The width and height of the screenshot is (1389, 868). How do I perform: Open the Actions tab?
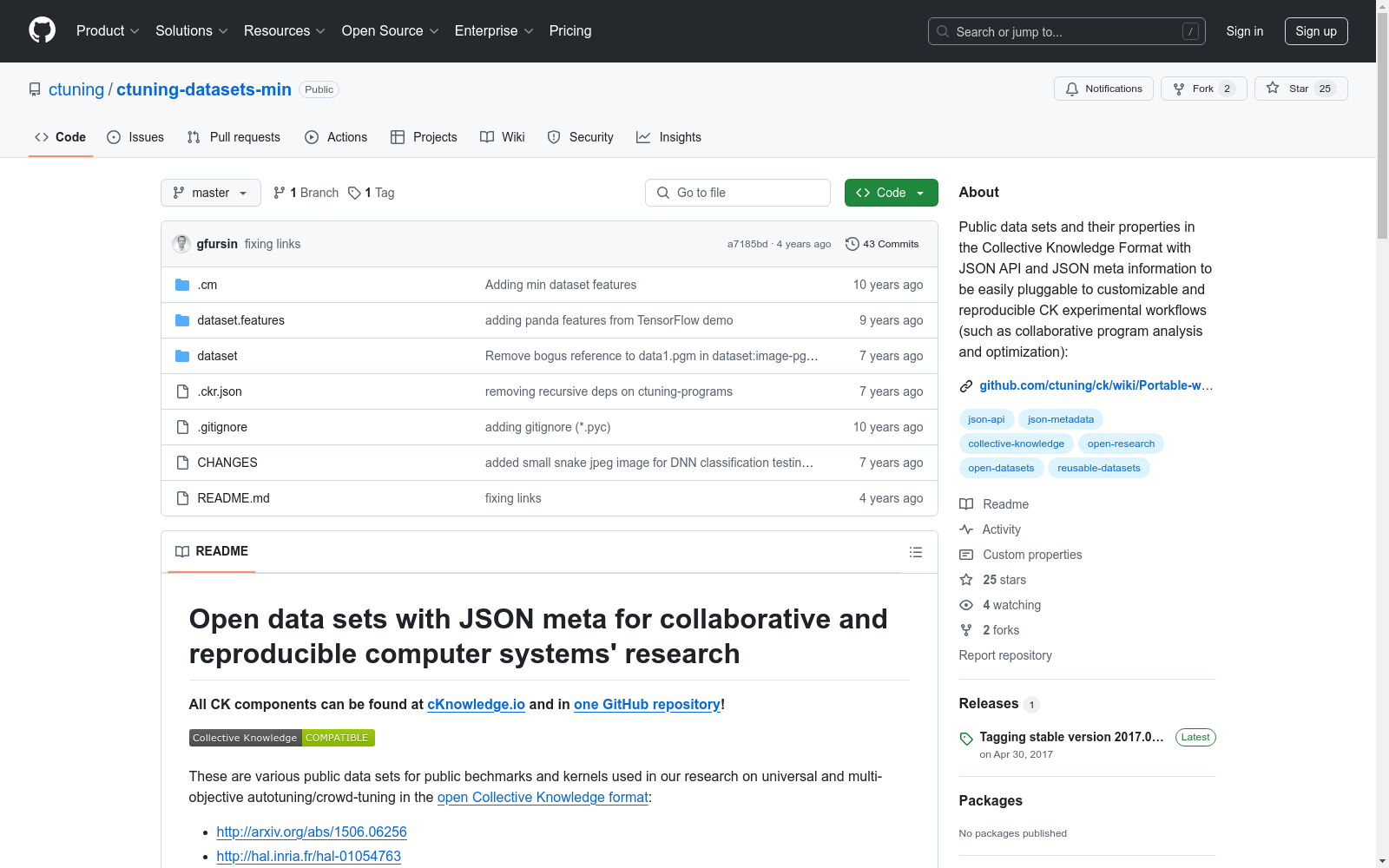coord(336,137)
